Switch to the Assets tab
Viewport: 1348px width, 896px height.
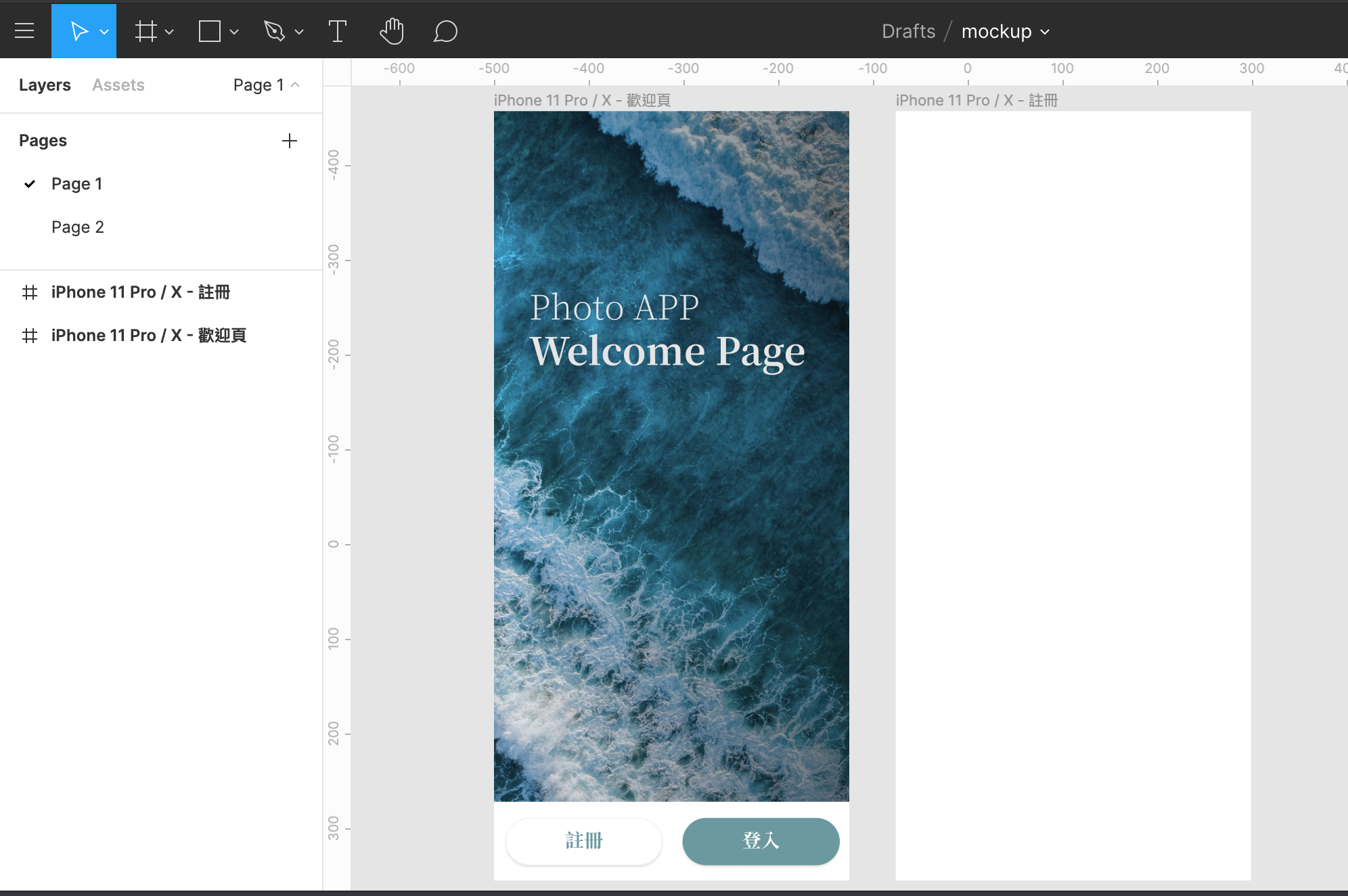118,85
